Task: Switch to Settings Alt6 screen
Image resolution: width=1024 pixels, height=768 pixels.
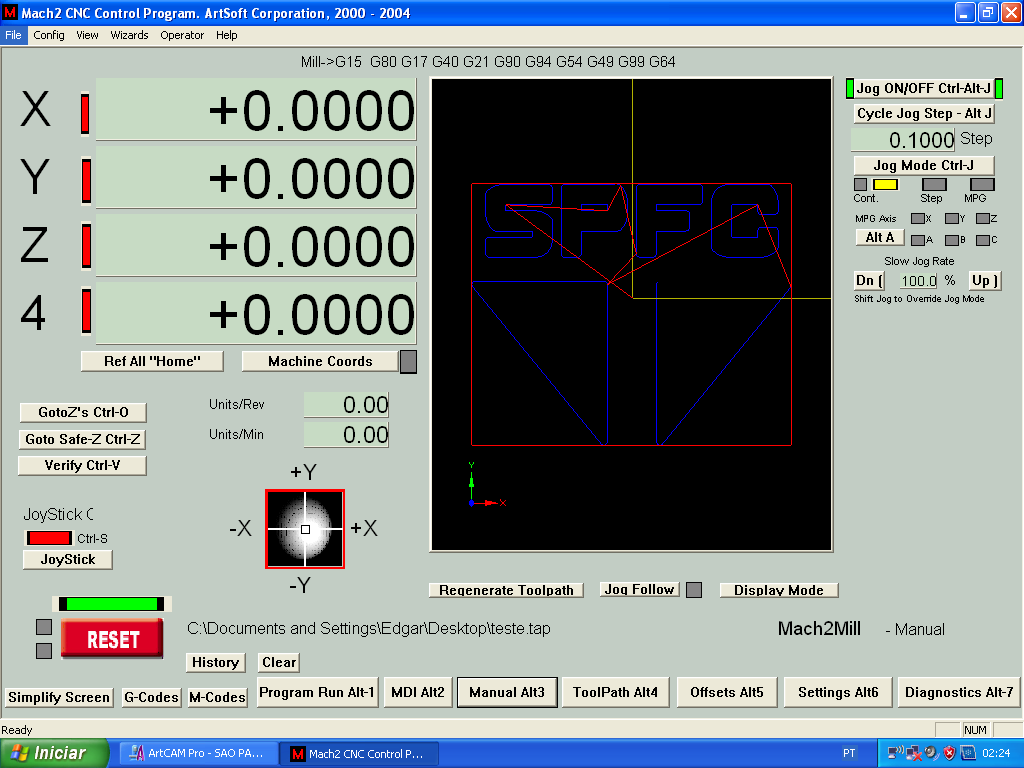Action: (x=838, y=692)
